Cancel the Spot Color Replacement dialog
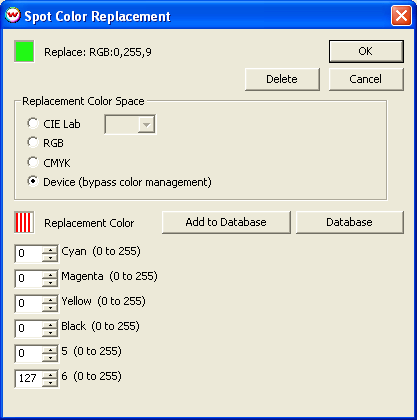The width and height of the screenshot is (417, 420). [x=366, y=79]
